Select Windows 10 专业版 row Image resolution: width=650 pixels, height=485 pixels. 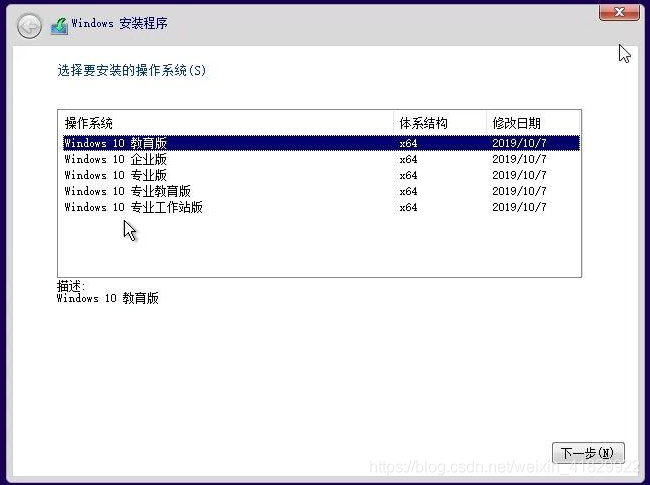coord(321,175)
